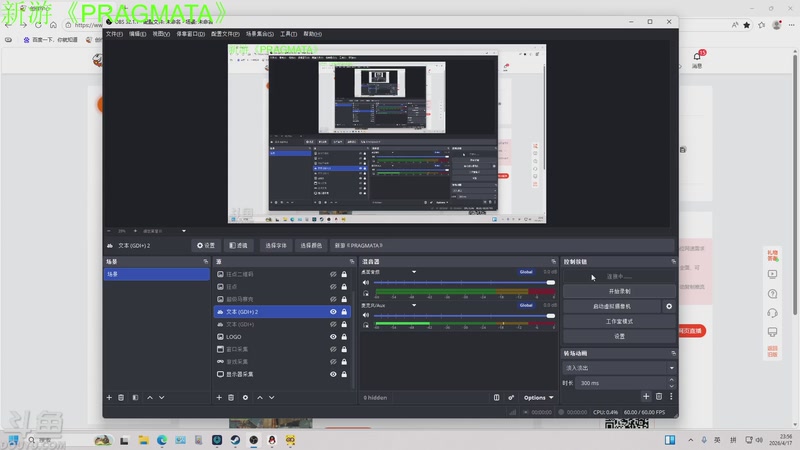Image resolution: width=800 pixels, height=450 pixels.
Task: Toggle Mic/Aux monitoring headphone icon
Action: (366, 325)
